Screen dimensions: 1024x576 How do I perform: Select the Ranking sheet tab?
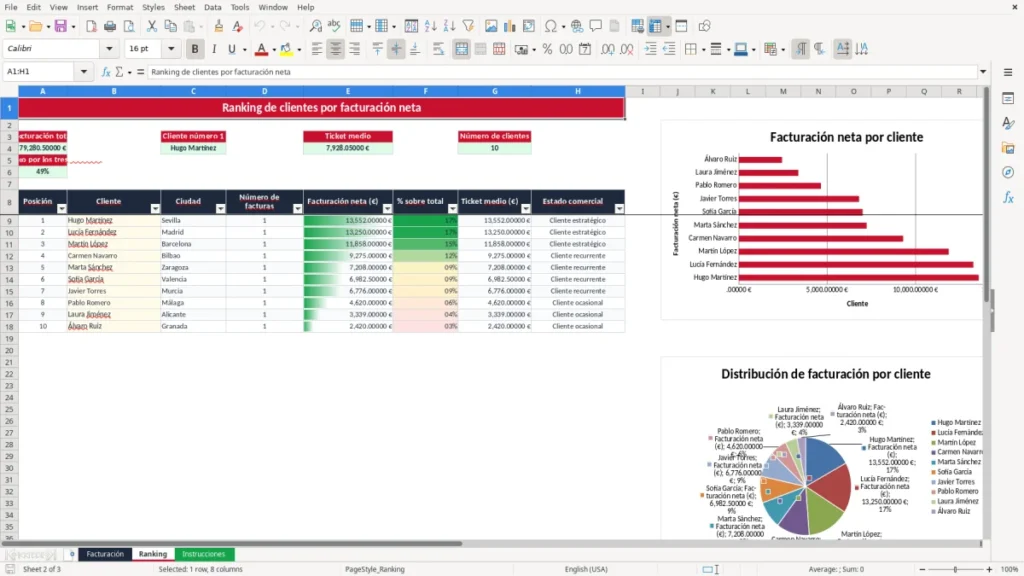click(153, 554)
